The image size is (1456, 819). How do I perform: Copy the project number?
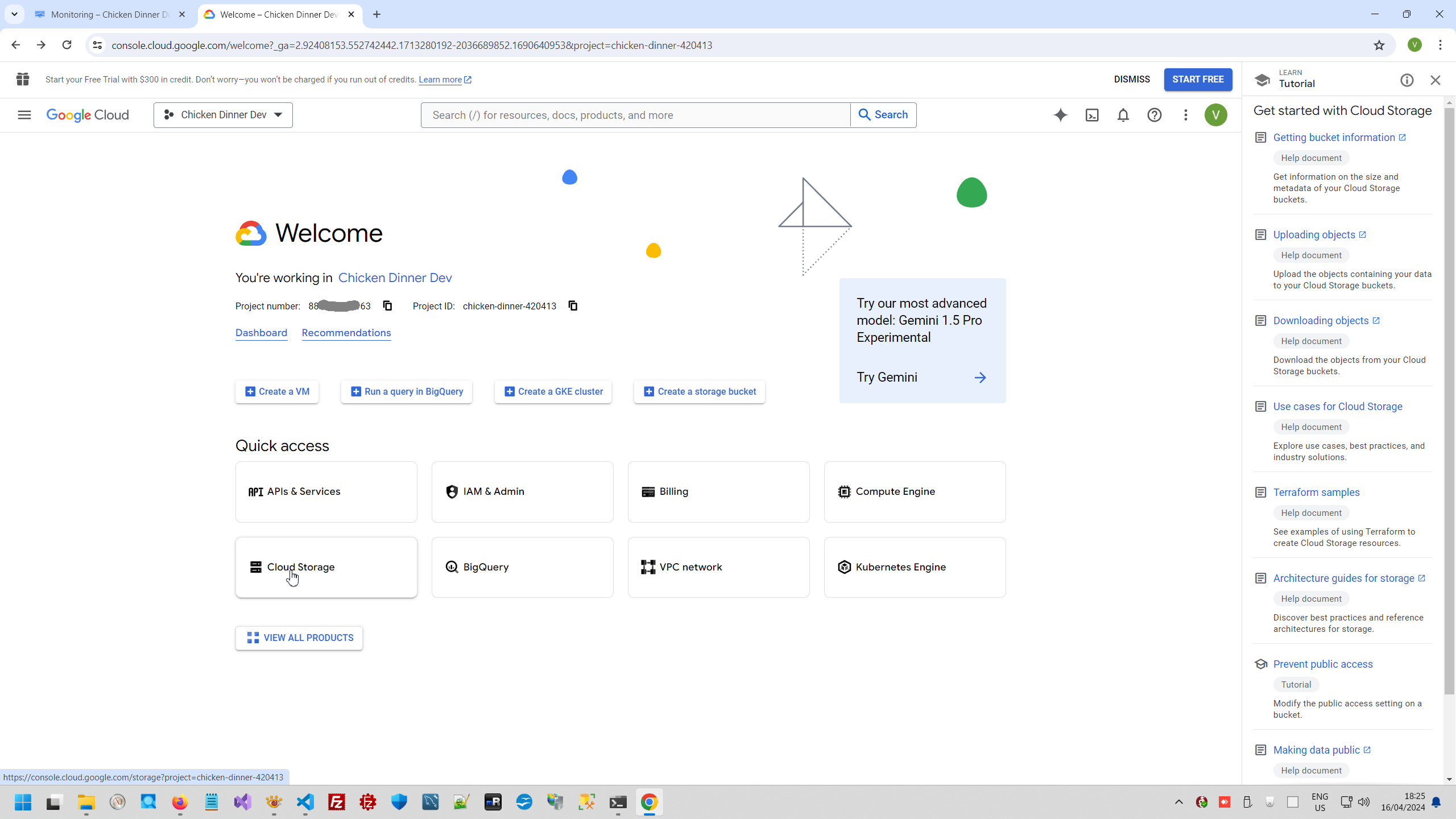pyautogui.click(x=387, y=306)
